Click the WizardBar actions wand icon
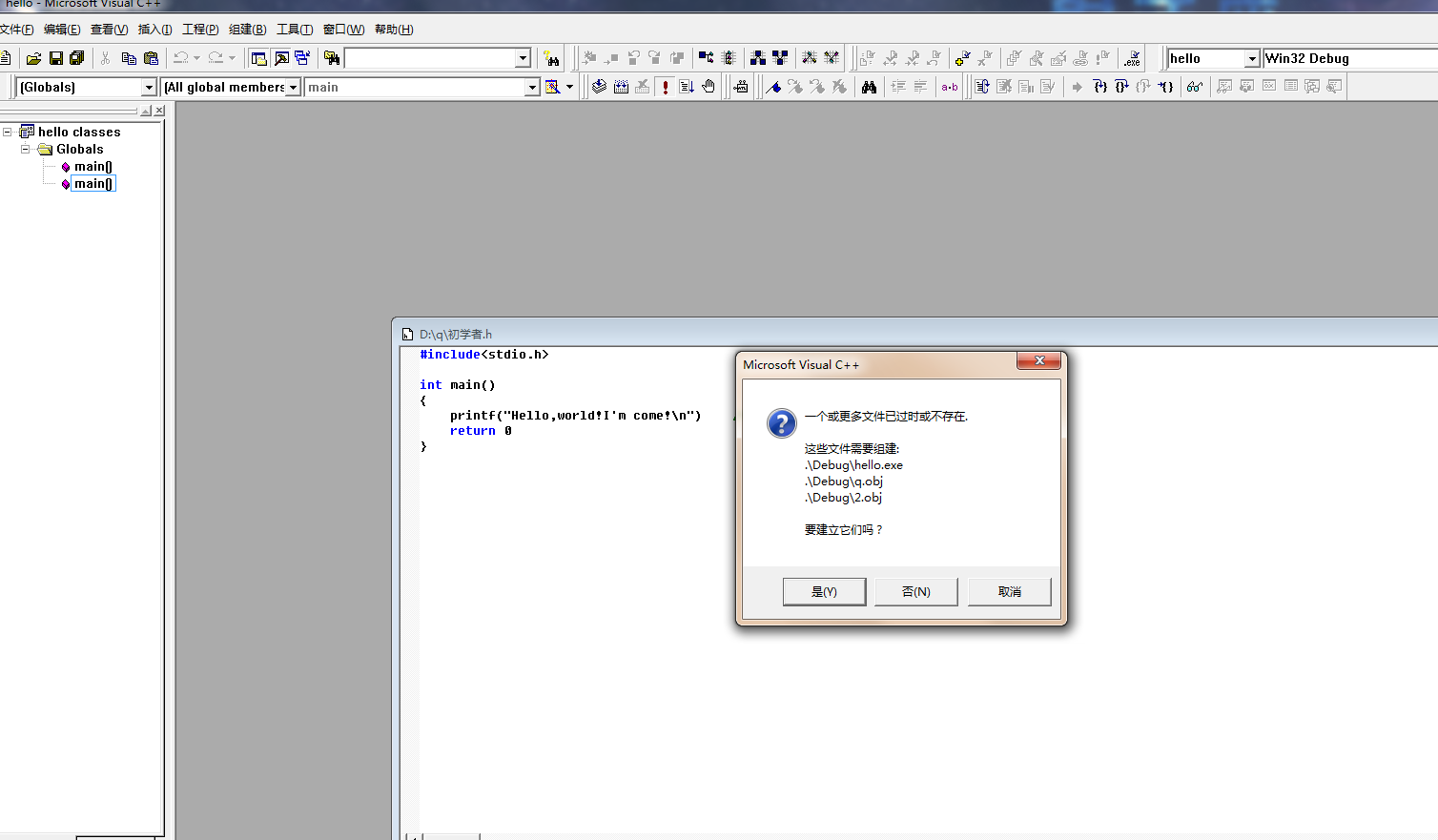This screenshot has height=840, width=1438. click(552, 87)
